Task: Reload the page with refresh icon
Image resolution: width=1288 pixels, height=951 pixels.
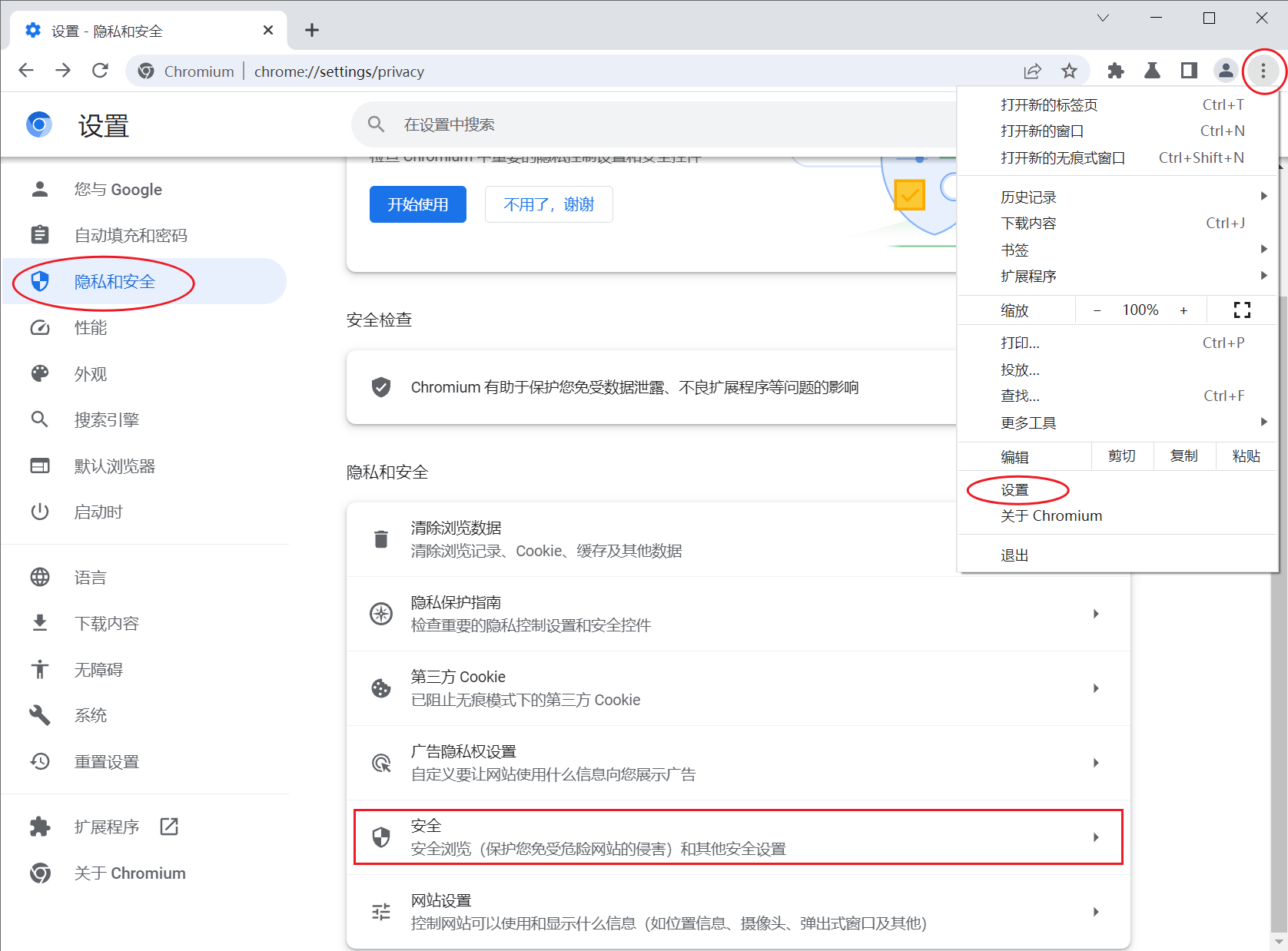Action: [100, 71]
